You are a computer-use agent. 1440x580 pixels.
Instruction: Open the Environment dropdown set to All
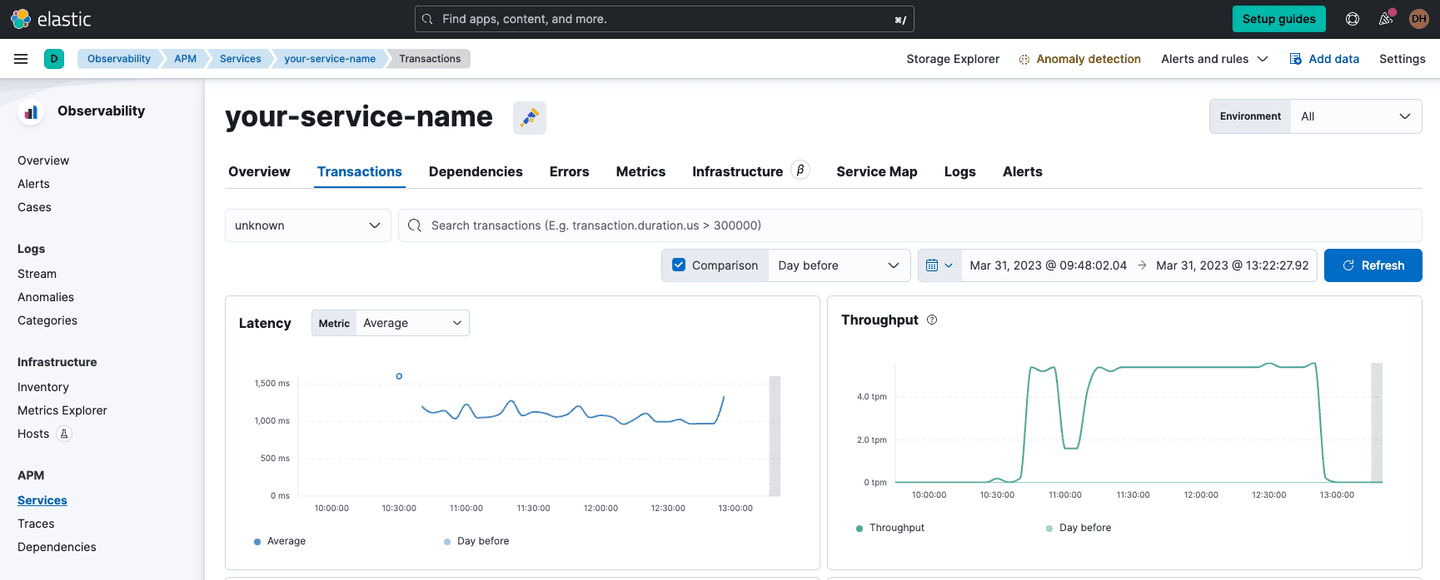[x=1355, y=116]
